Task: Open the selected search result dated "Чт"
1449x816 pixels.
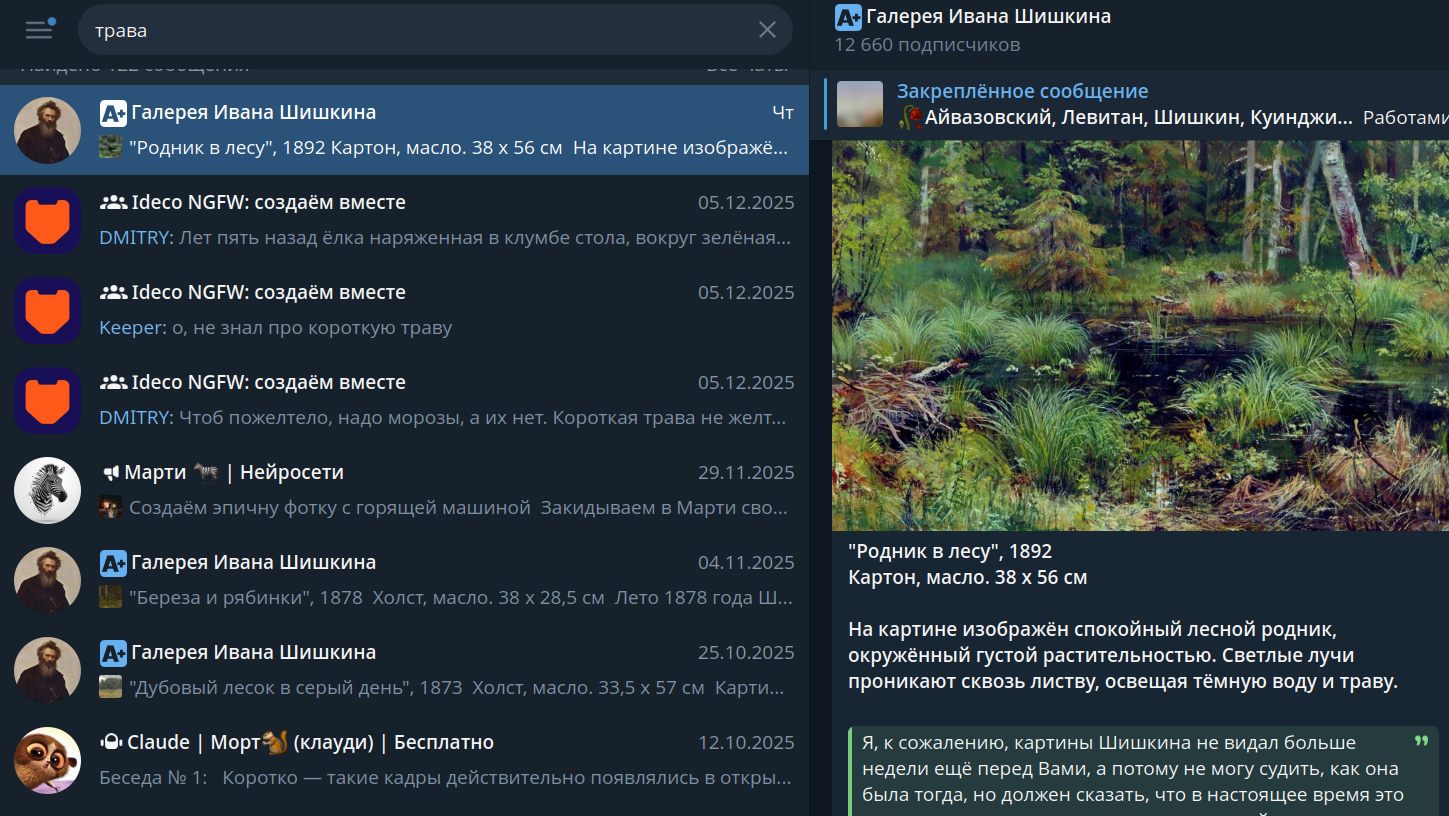Action: (x=404, y=130)
